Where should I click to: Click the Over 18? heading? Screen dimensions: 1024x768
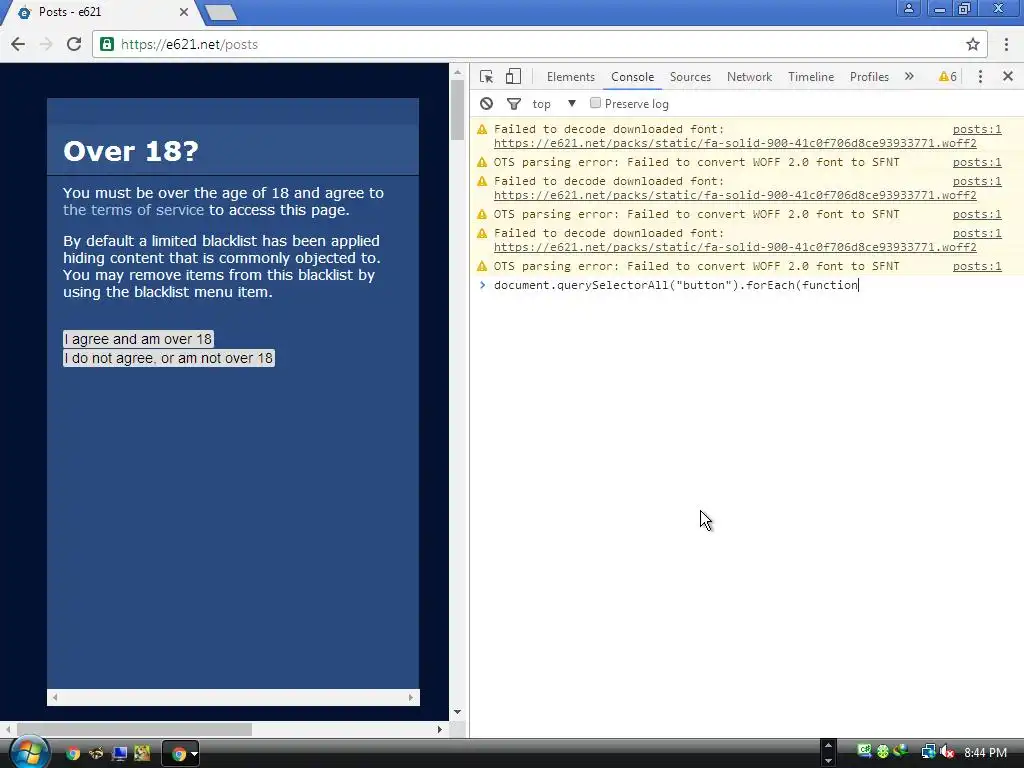[131, 151]
